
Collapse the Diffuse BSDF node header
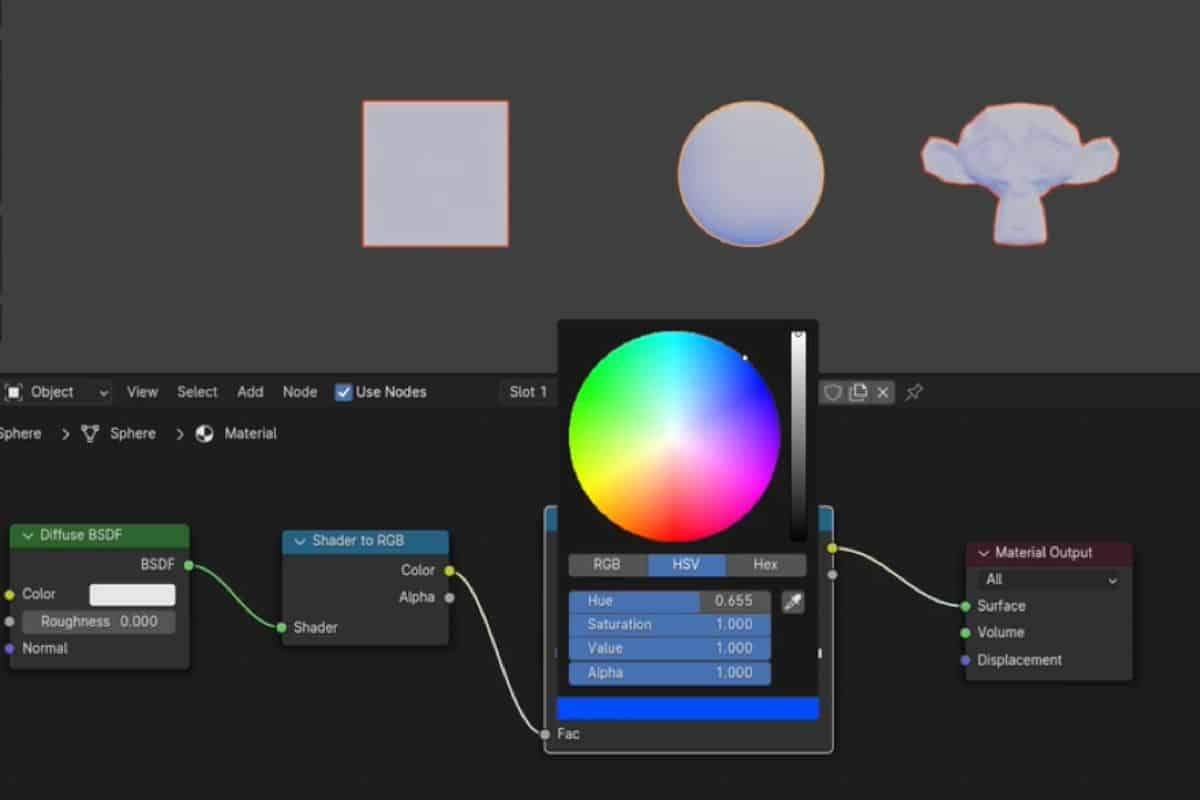coord(28,536)
